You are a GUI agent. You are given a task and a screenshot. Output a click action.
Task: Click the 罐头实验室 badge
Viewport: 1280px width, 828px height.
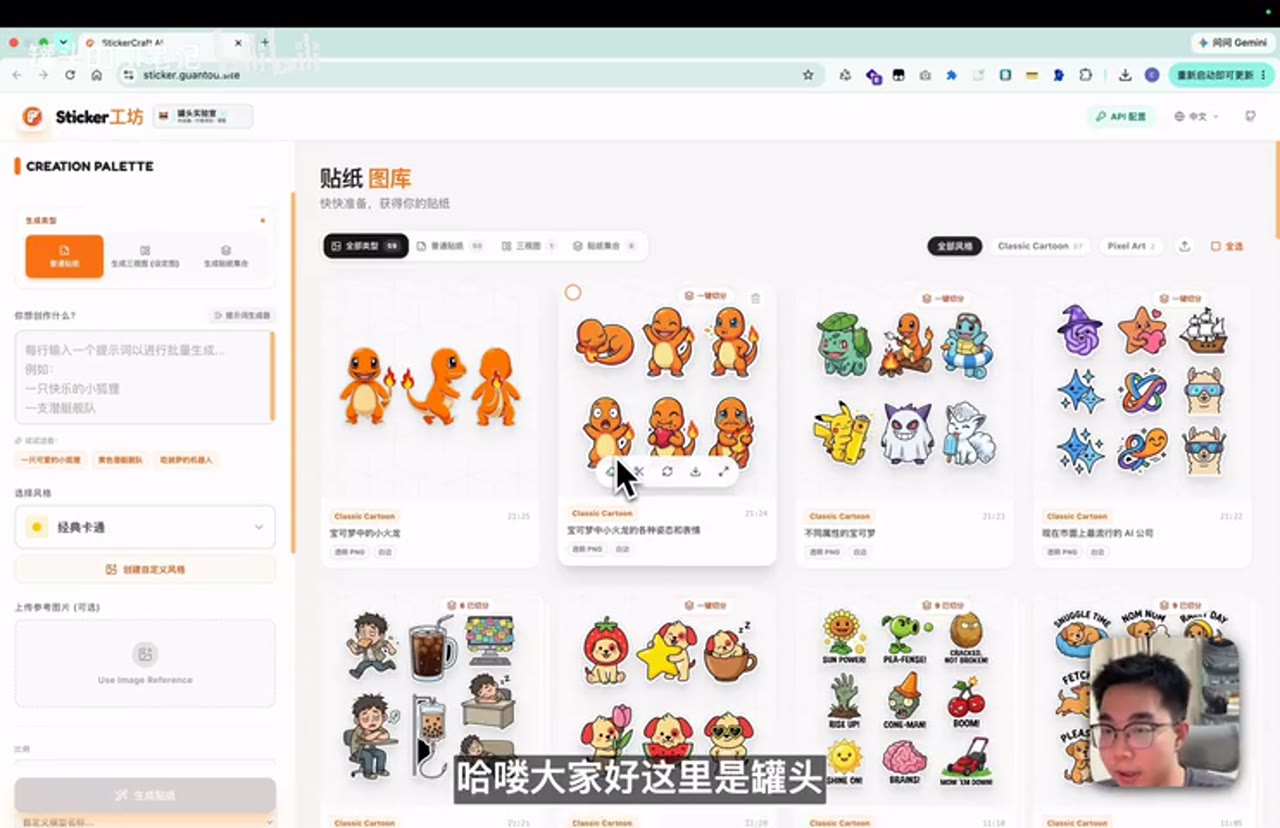point(203,117)
